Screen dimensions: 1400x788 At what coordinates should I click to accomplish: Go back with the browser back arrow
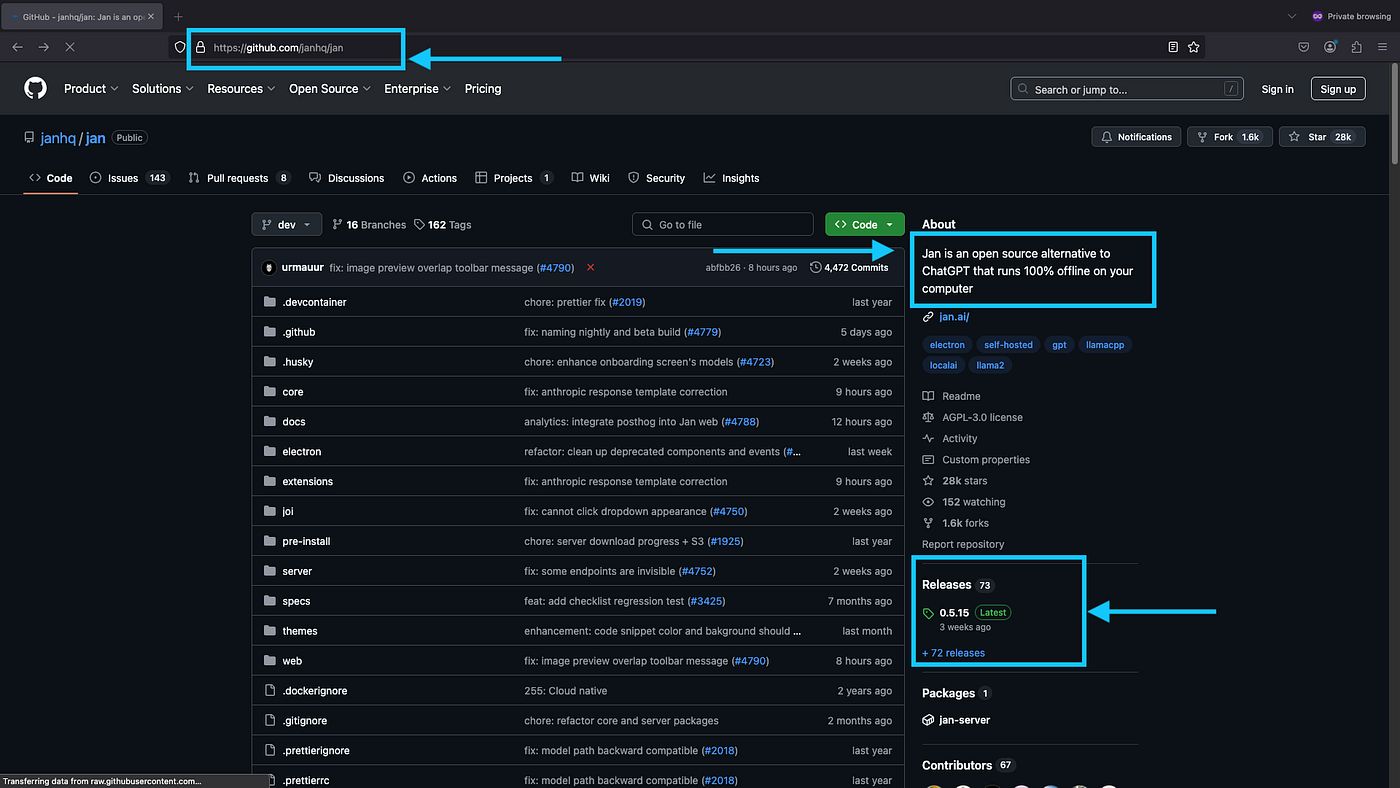coord(17,47)
